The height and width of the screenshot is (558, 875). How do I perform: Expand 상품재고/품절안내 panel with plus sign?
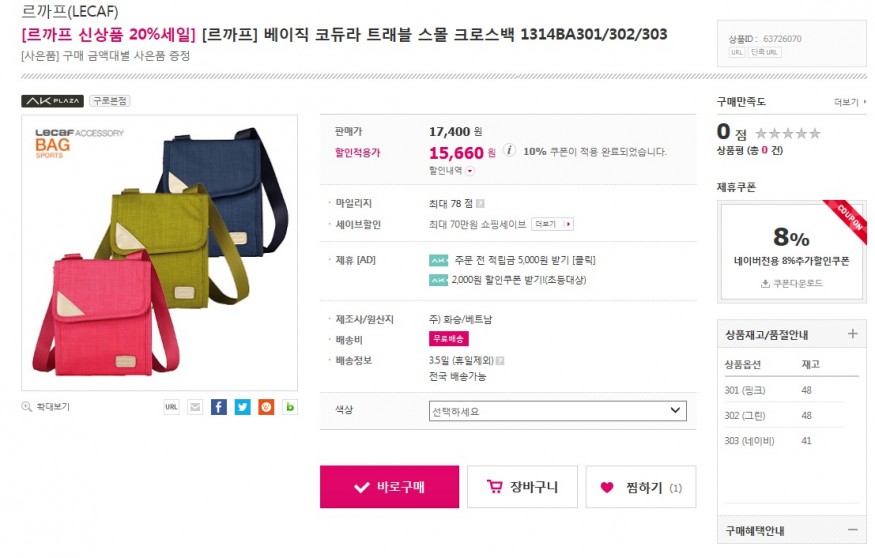[852, 334]
